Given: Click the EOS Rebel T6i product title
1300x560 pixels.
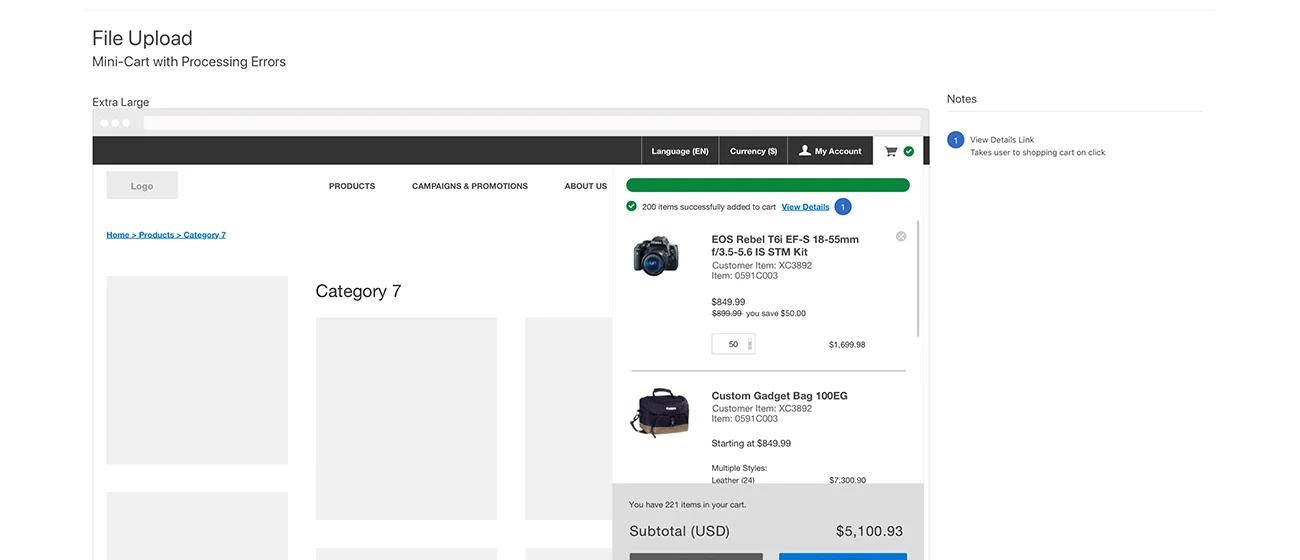Looking at the screenshot, I should 785,246.
